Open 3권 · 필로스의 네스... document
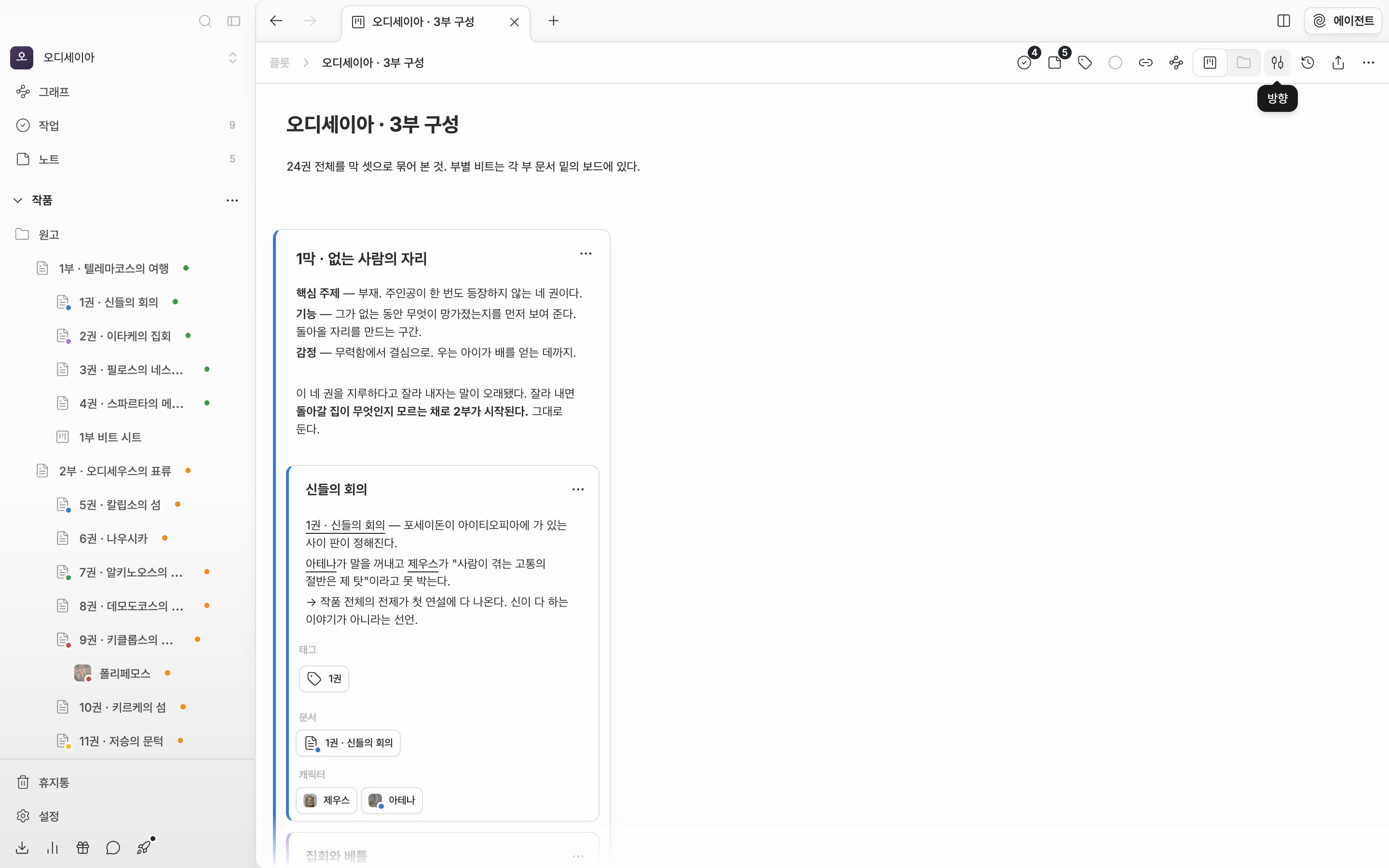 (x=127, y=370)
